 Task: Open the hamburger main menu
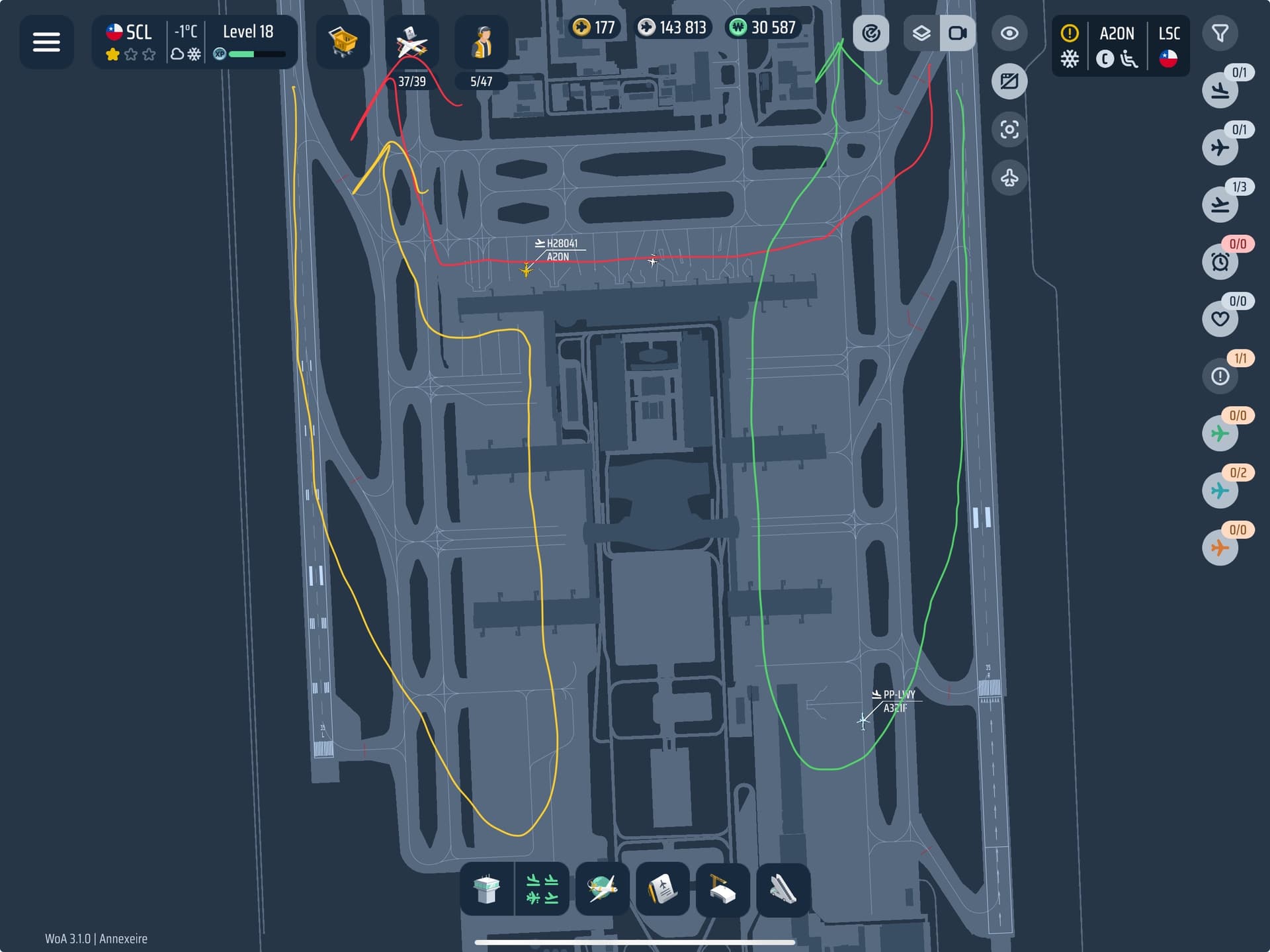pyautogui.click(x=46, y=42)
